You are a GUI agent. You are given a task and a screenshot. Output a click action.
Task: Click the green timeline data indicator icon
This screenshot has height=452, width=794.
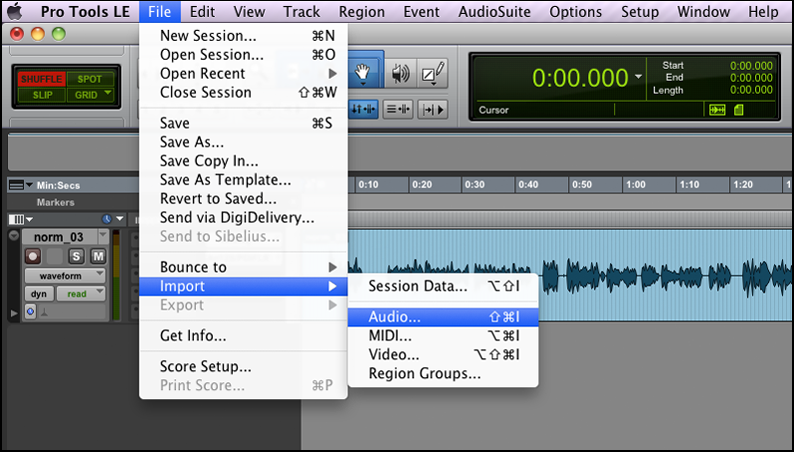(x=717, y=110)
